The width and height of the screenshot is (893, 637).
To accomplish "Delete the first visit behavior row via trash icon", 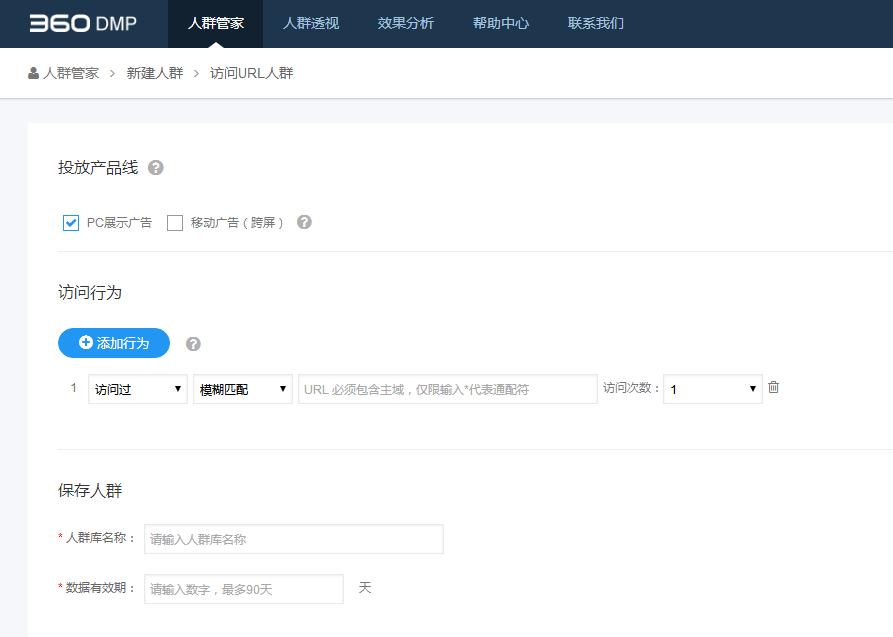I will pos(774,387).
